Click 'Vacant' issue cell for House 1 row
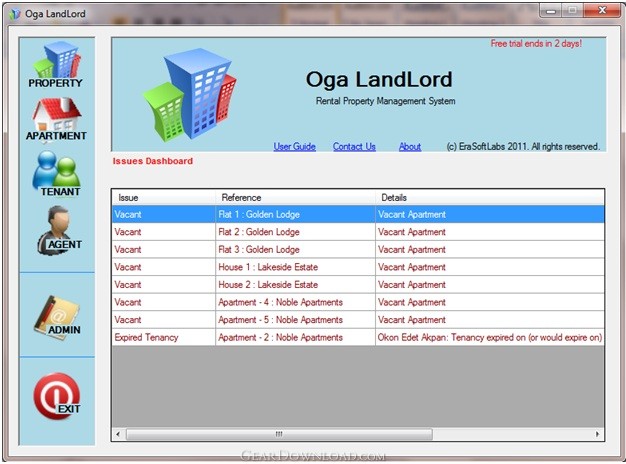Viewport: 626px width, 464px height. coord(164,267)
